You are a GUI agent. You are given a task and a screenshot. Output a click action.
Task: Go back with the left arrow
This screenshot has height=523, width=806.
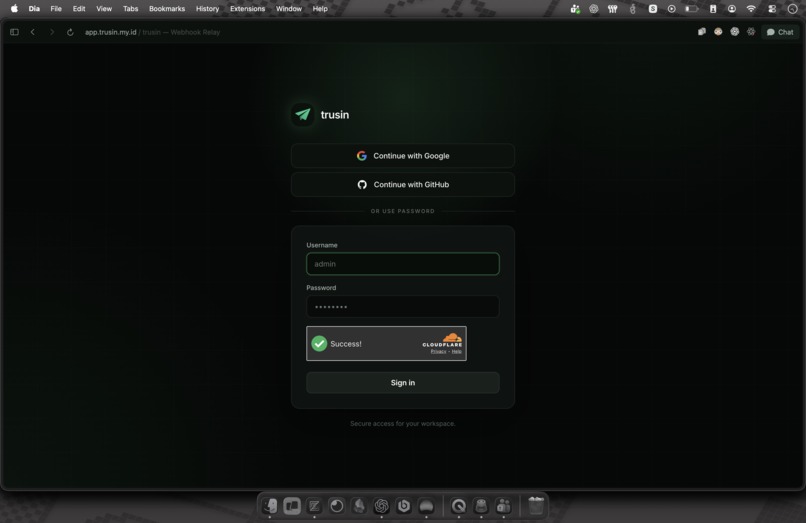33,32
